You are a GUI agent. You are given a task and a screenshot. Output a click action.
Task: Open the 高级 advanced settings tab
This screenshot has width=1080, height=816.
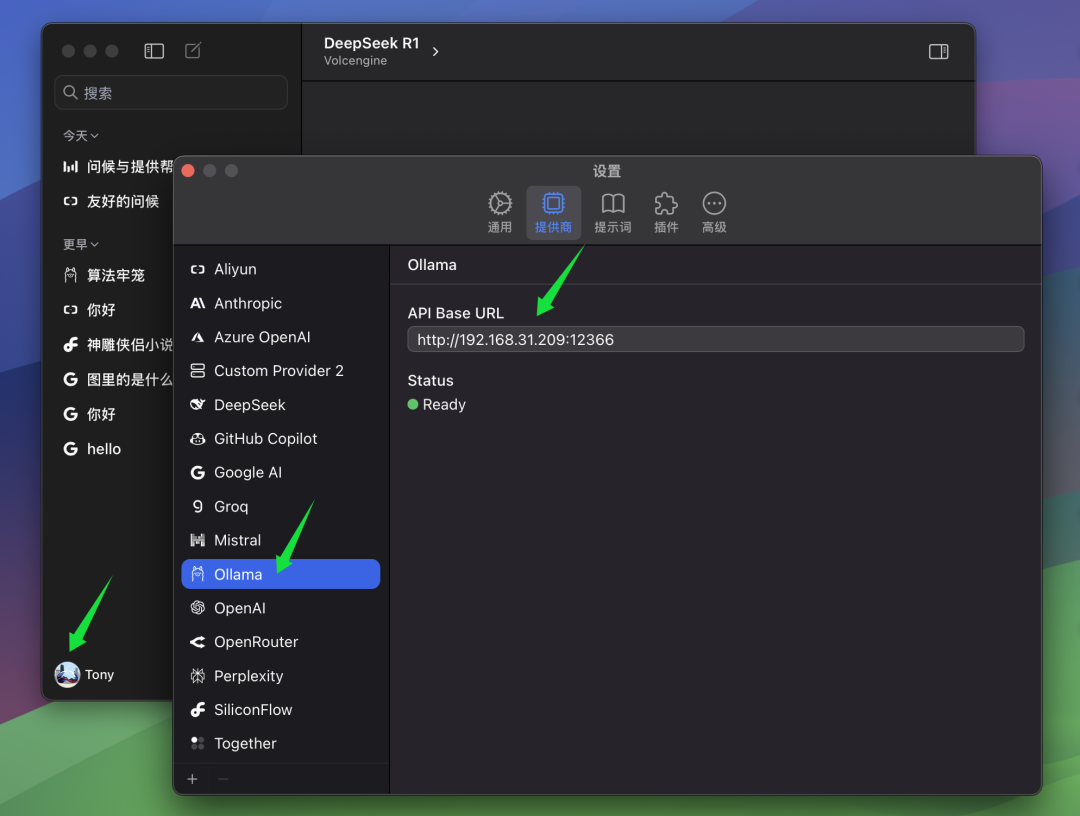pyautogui.click(x=714, y=212)
